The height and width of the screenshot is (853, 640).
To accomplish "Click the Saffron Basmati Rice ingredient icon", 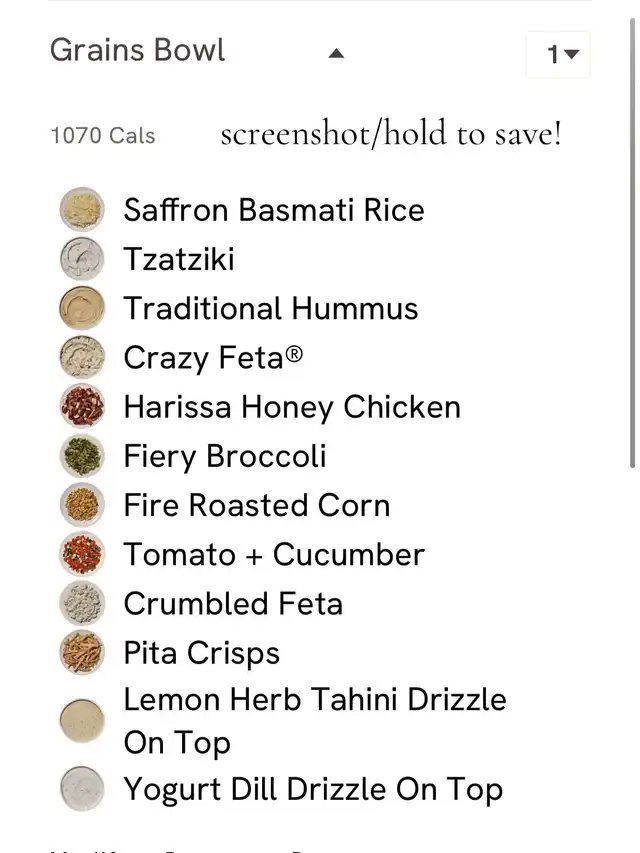I will (x=82, y=209).
